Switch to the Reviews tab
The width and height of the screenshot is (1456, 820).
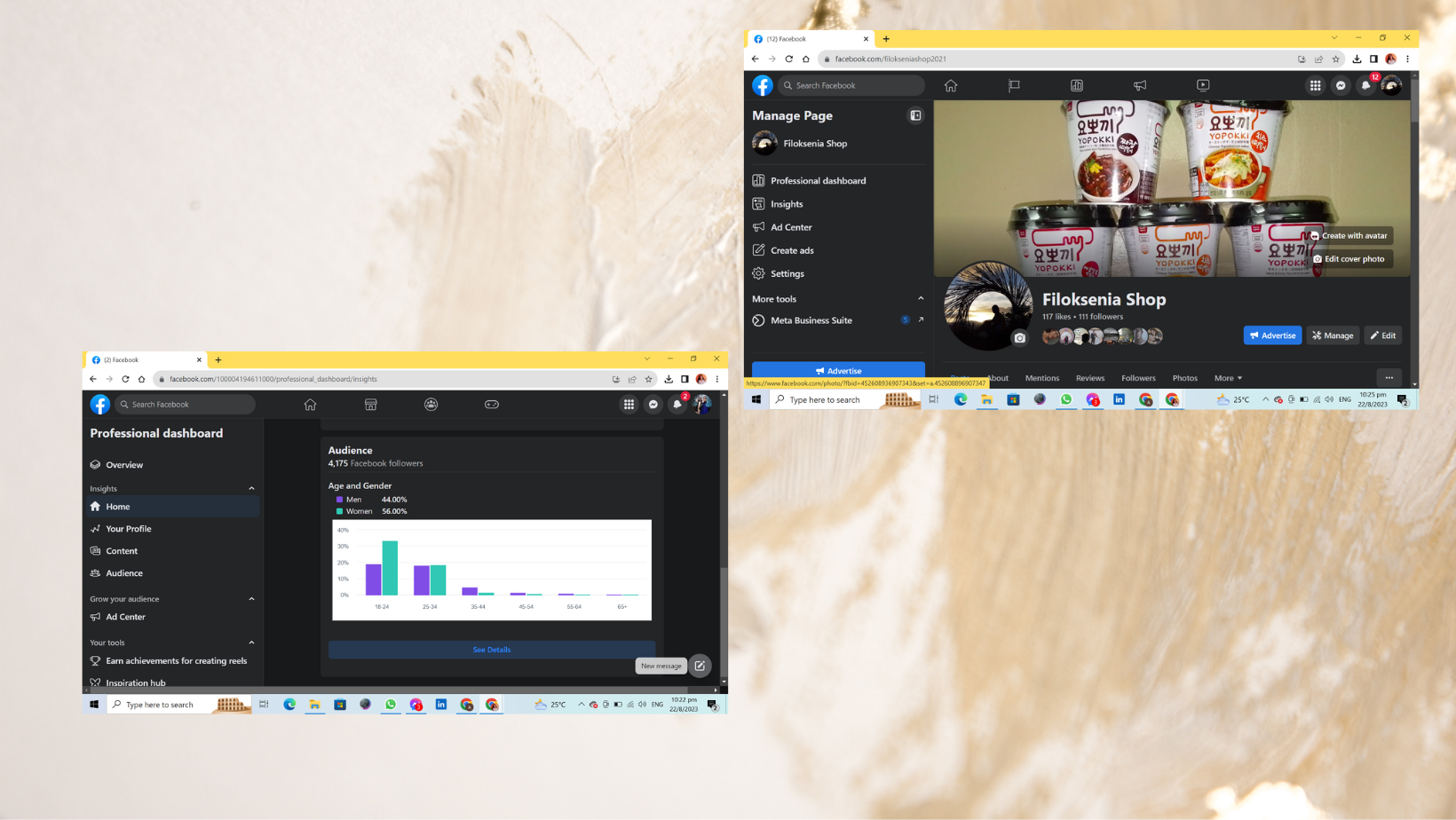coord(1090,378)
